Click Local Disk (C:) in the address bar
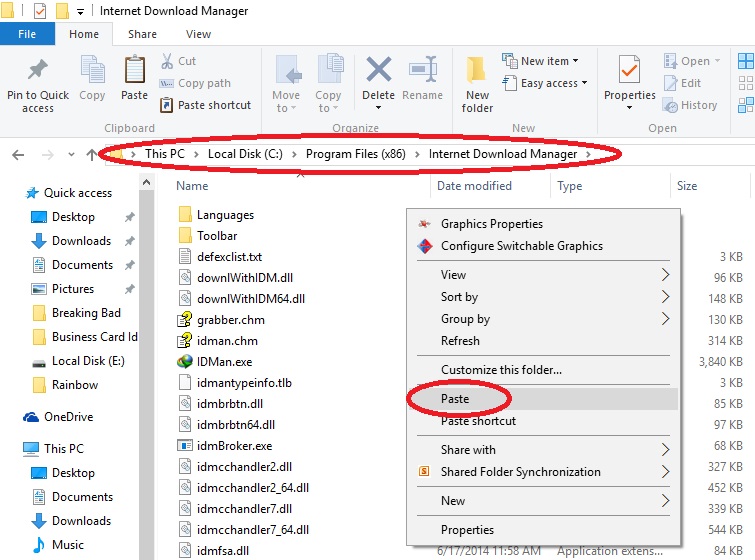This screenshot has height=560, width=755. click(x=245, y=154)
